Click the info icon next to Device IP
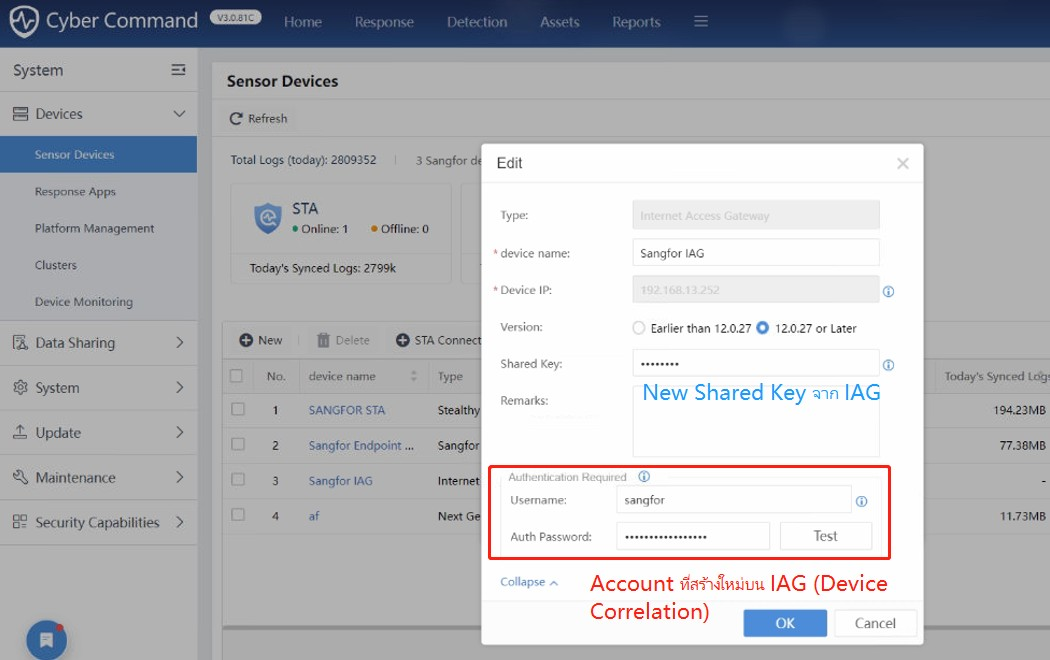The height and width of the screenshot is (660, 1050). (889, 291)
